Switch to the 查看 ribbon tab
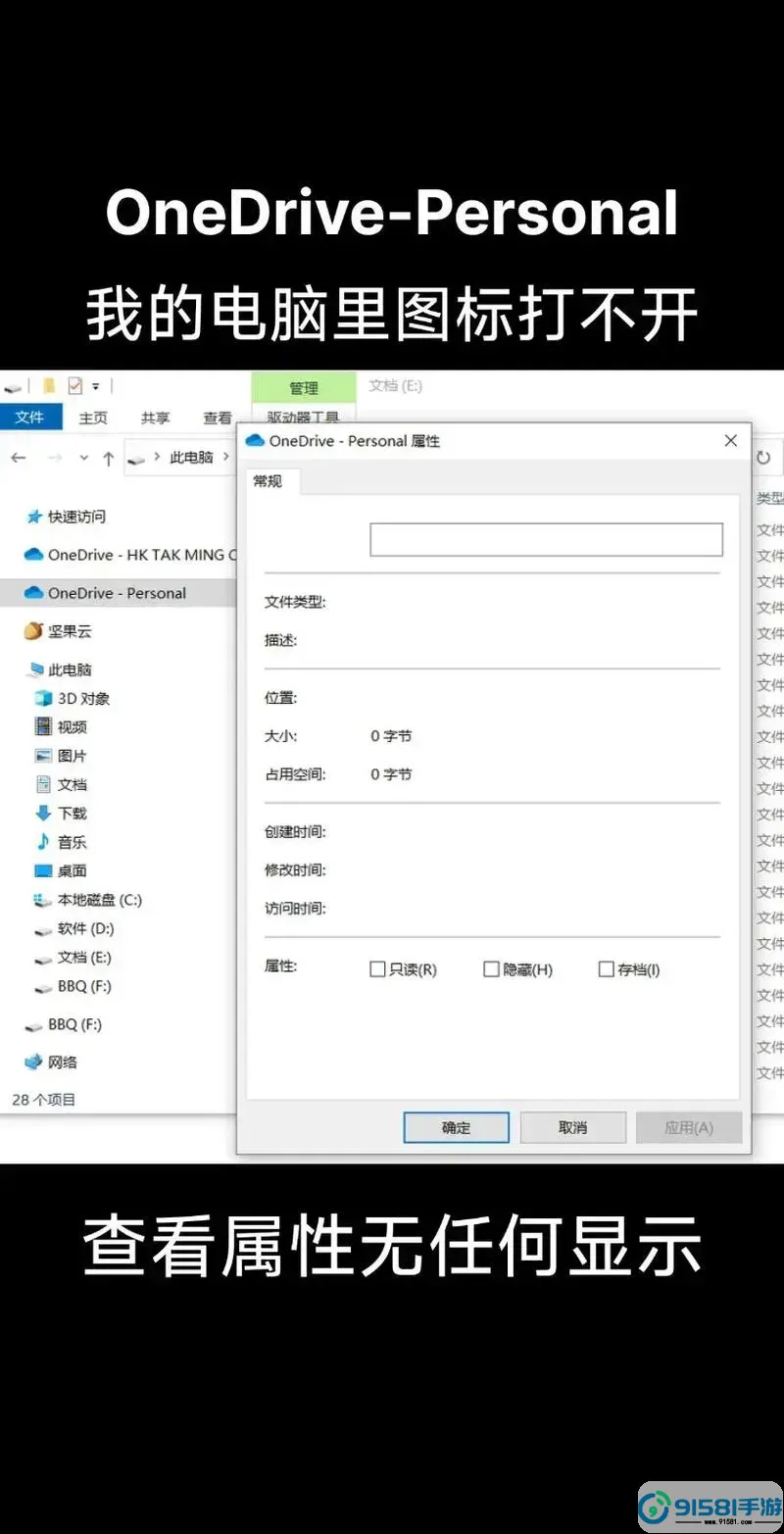Screen dimensions: 784x1534 click(218, 418)
